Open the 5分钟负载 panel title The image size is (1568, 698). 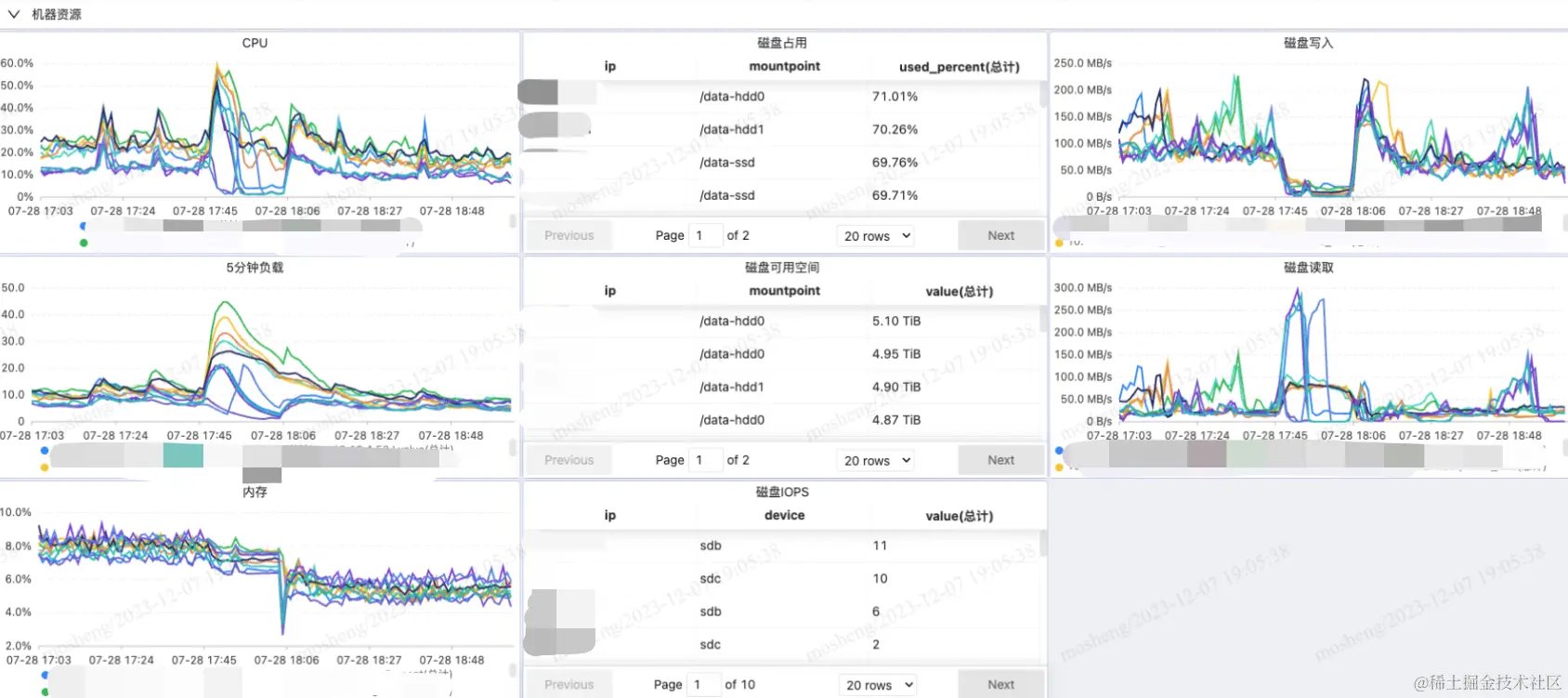pyautogui.click(x=255, y=268)
